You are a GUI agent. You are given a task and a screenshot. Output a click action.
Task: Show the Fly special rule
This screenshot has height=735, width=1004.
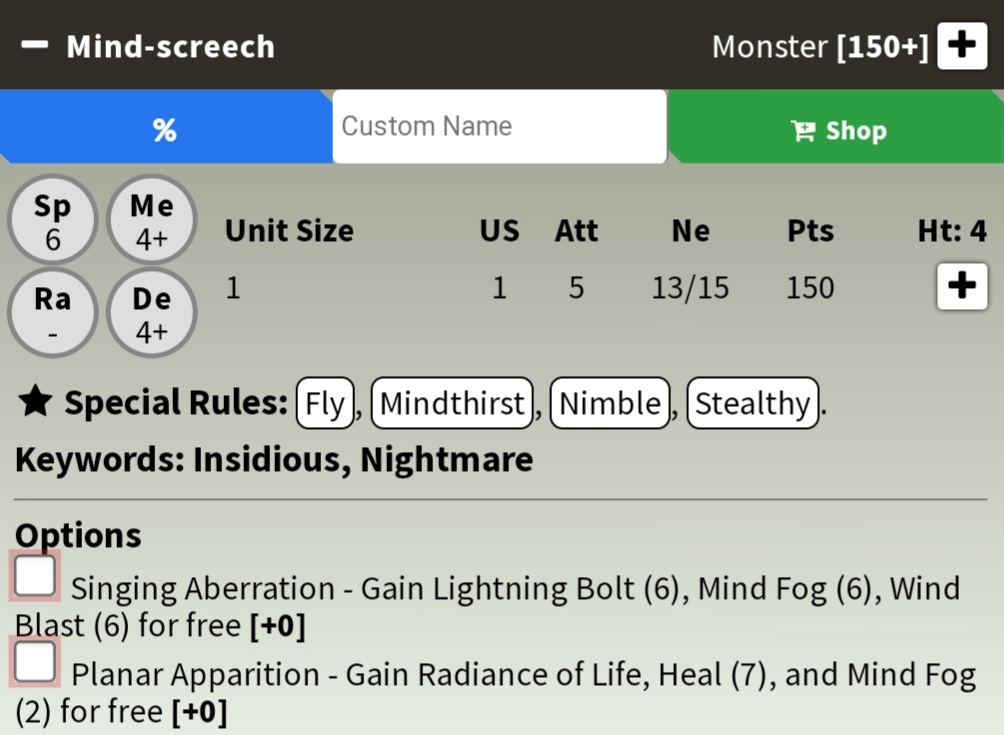point(325,403)
